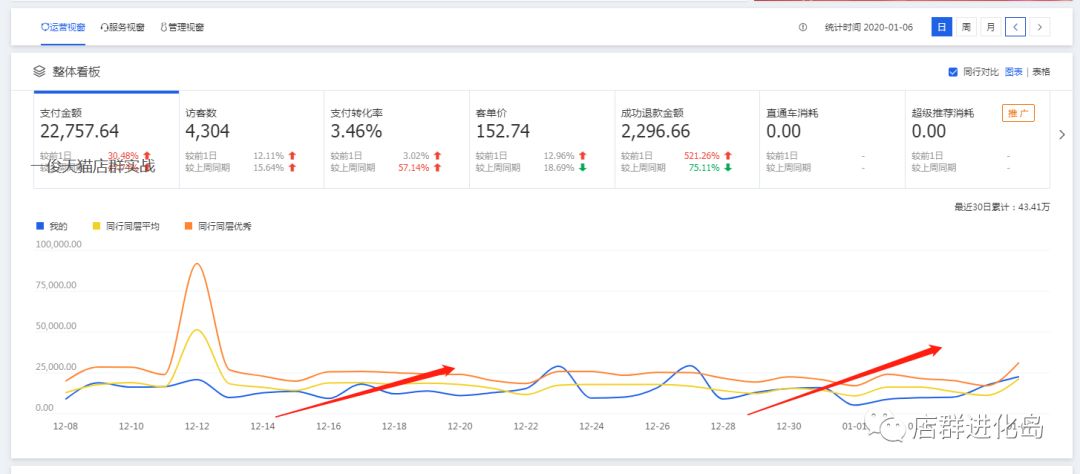Screen dimensions: 1080x474
Task: Click the 12.11% visitor daily change
Action: tap(269, 156)
